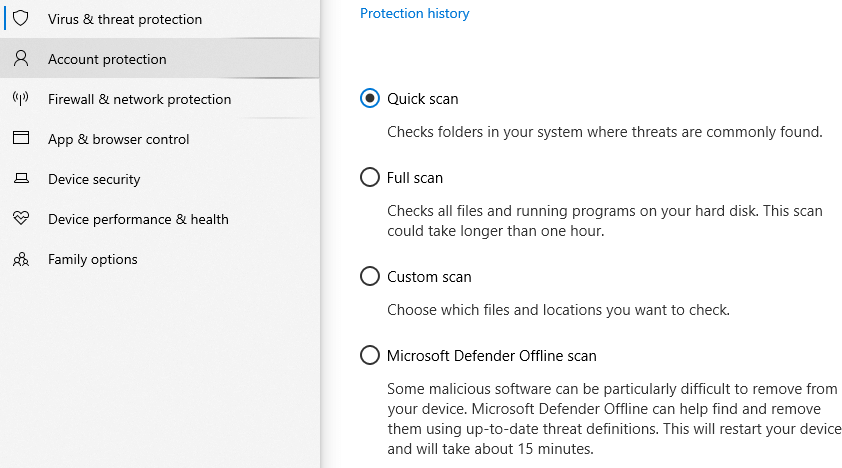
Task: Click the antenna icon for Firewall & network
Action: [x=20, y=98]
